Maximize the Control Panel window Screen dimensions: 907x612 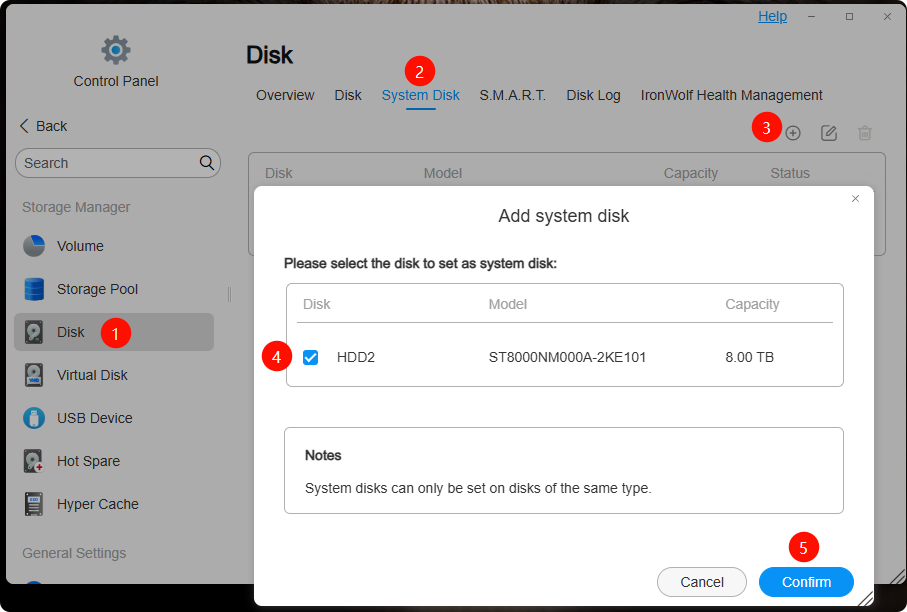point(849,17)
